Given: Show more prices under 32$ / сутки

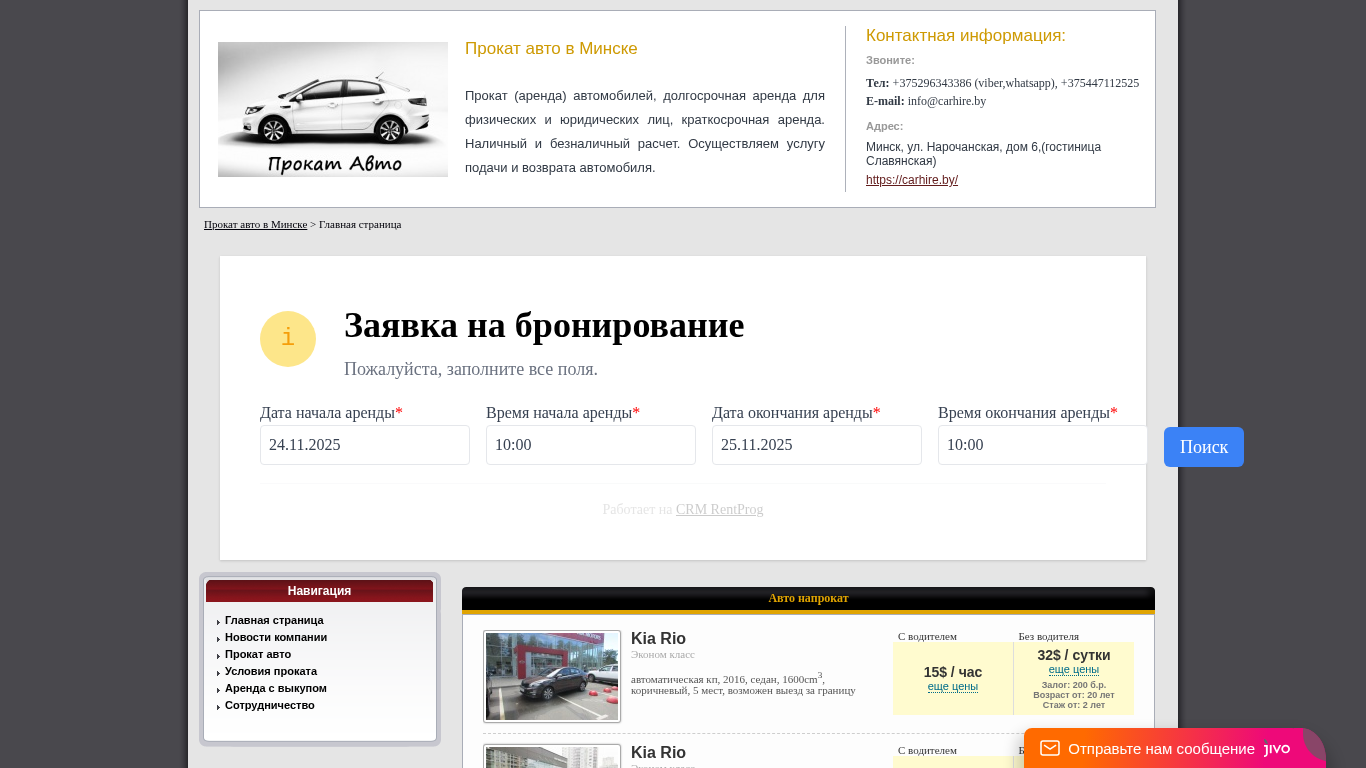Looking at the screenshot, I should [1074, 669].
